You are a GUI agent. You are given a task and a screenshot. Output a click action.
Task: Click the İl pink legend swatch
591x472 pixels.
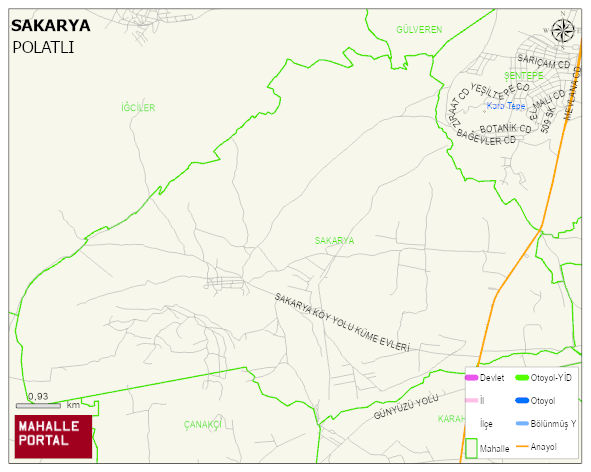tap(472, 400)
